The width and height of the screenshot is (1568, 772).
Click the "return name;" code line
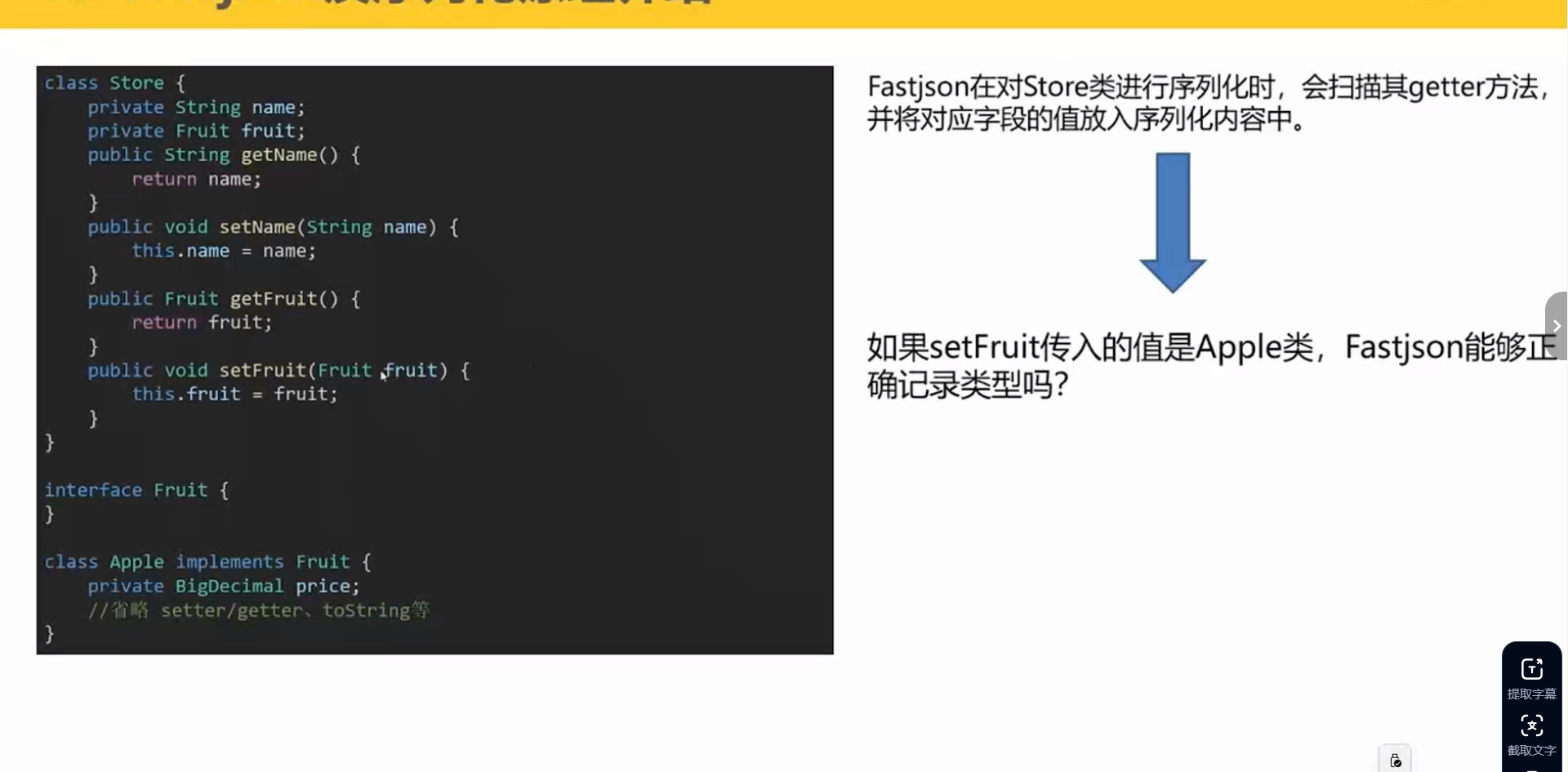pyautogui.click(x=196, y=179)
